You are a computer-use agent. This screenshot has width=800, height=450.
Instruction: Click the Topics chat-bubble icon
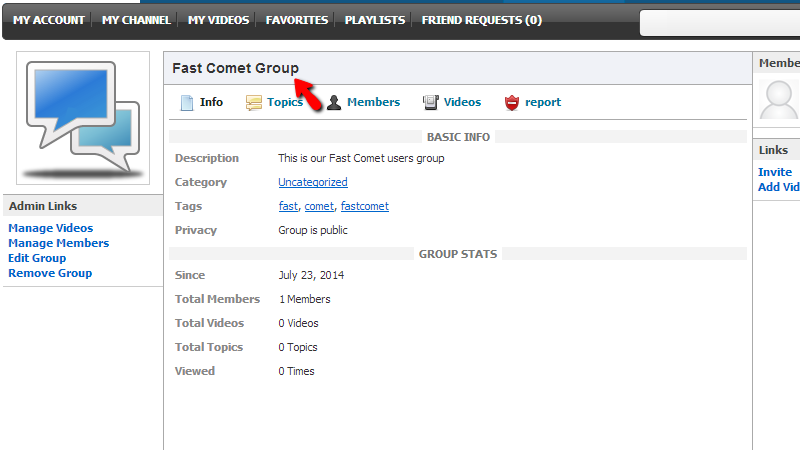click(x=254, y=103)
